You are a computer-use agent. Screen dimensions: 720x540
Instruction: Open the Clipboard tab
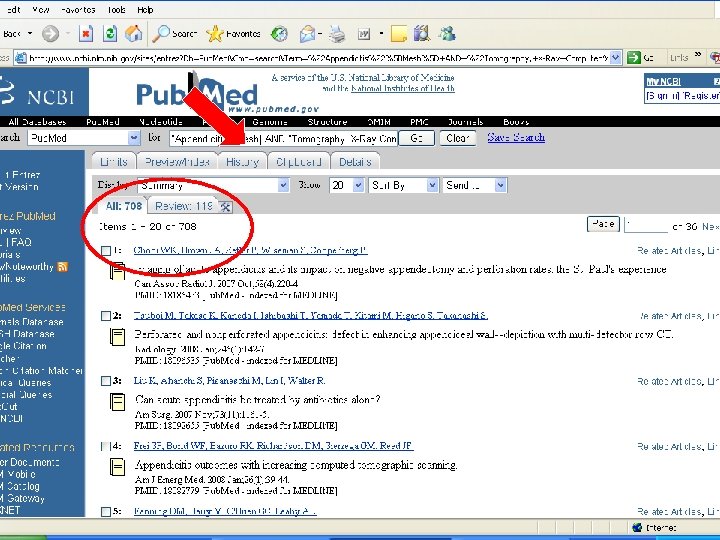(x=298, y=162)
